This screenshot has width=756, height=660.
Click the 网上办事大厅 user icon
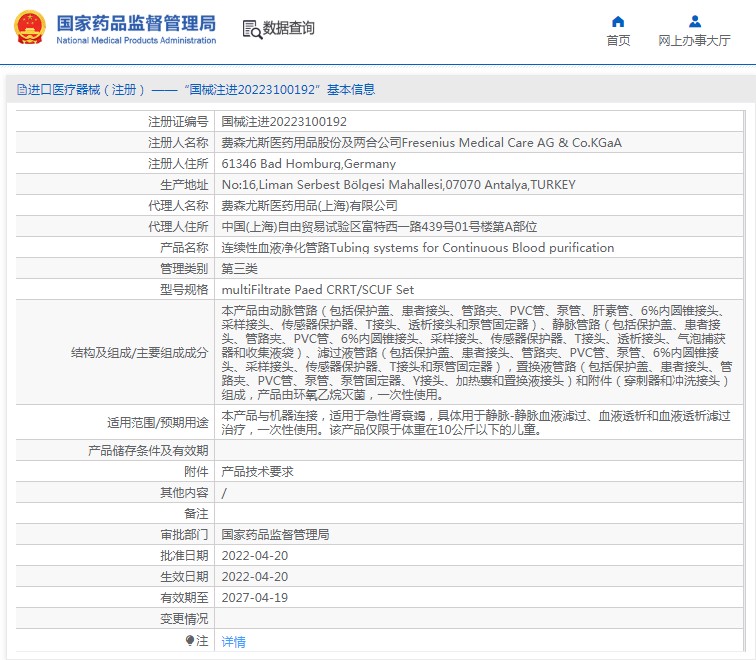click(x=695, y=22)
